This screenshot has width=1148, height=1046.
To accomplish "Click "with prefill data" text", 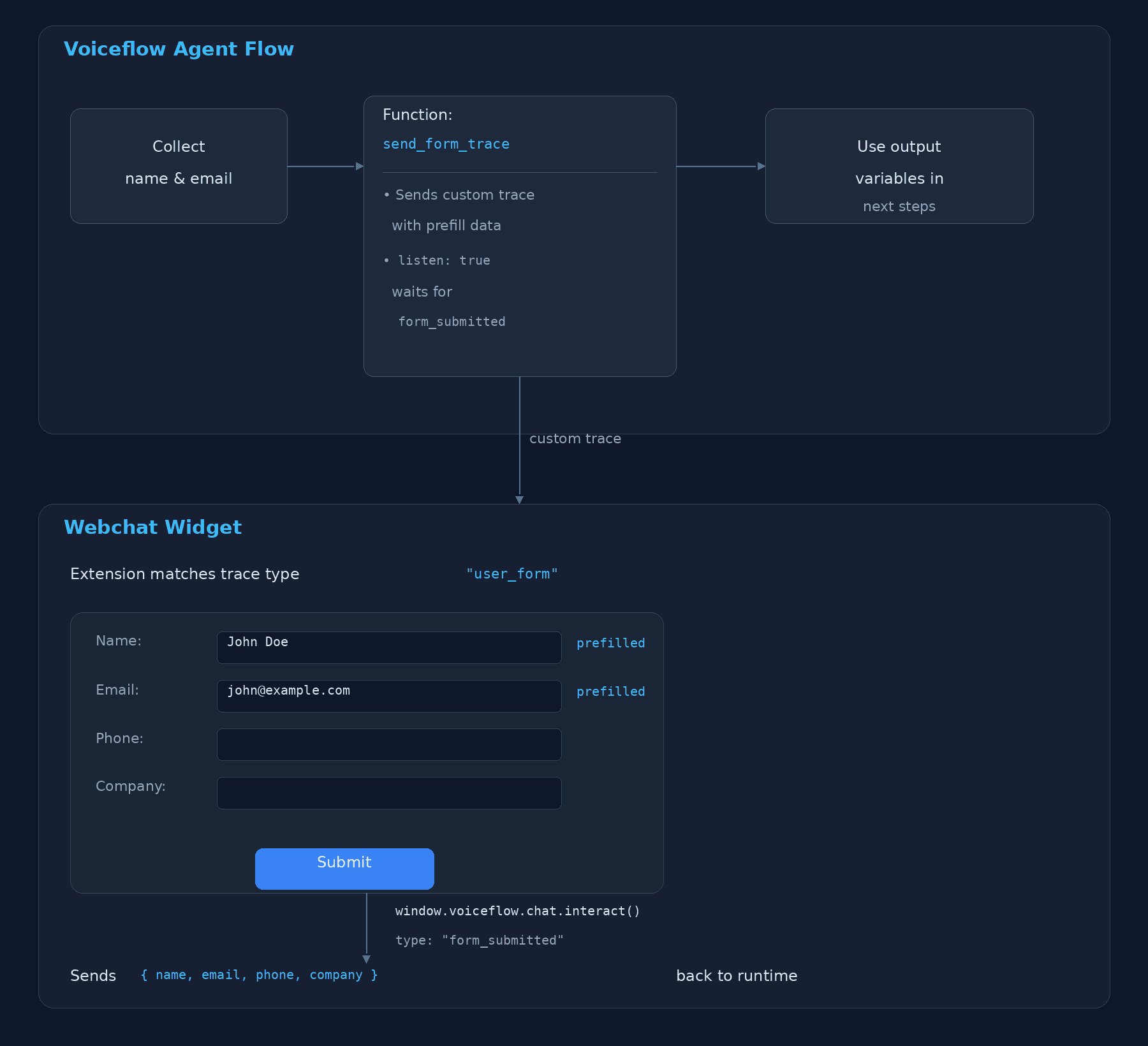I will pyautogui.click(x=446, y=226).
